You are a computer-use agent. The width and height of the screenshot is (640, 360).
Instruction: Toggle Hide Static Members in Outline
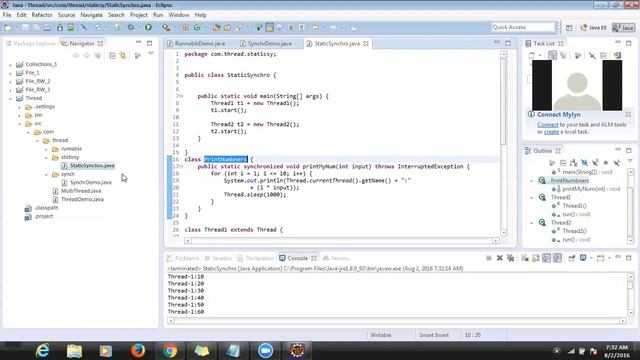[595, 163]
